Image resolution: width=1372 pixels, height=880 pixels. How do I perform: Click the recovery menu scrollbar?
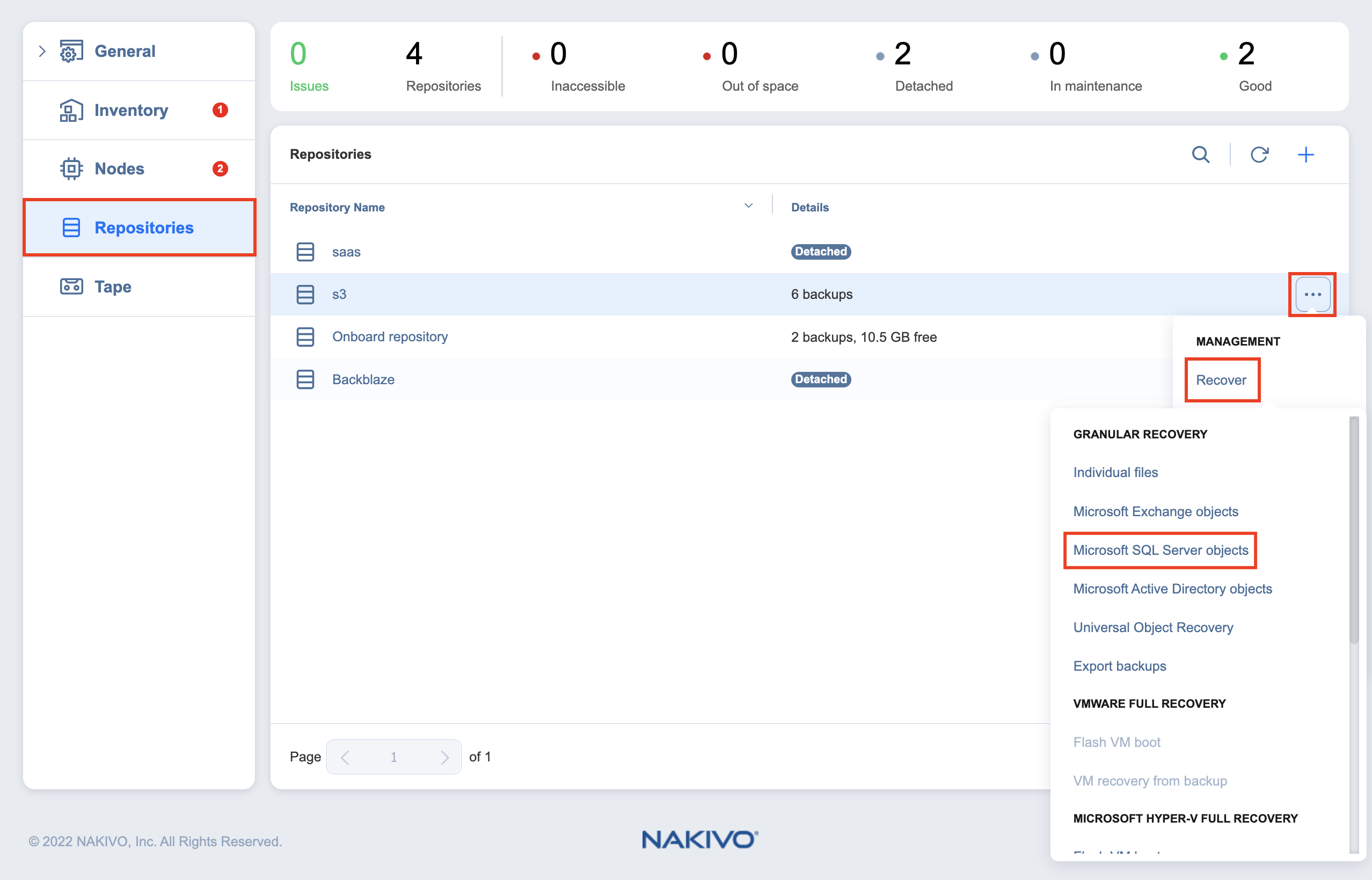1353,530
